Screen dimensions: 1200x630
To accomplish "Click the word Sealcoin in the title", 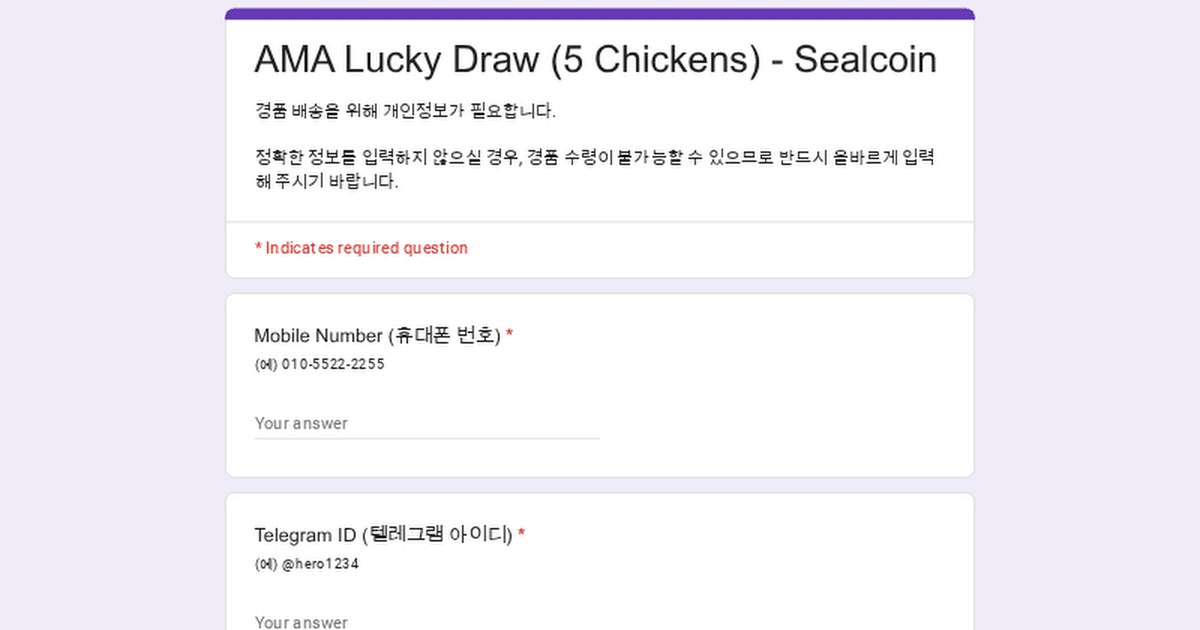I will coord(865,60).
